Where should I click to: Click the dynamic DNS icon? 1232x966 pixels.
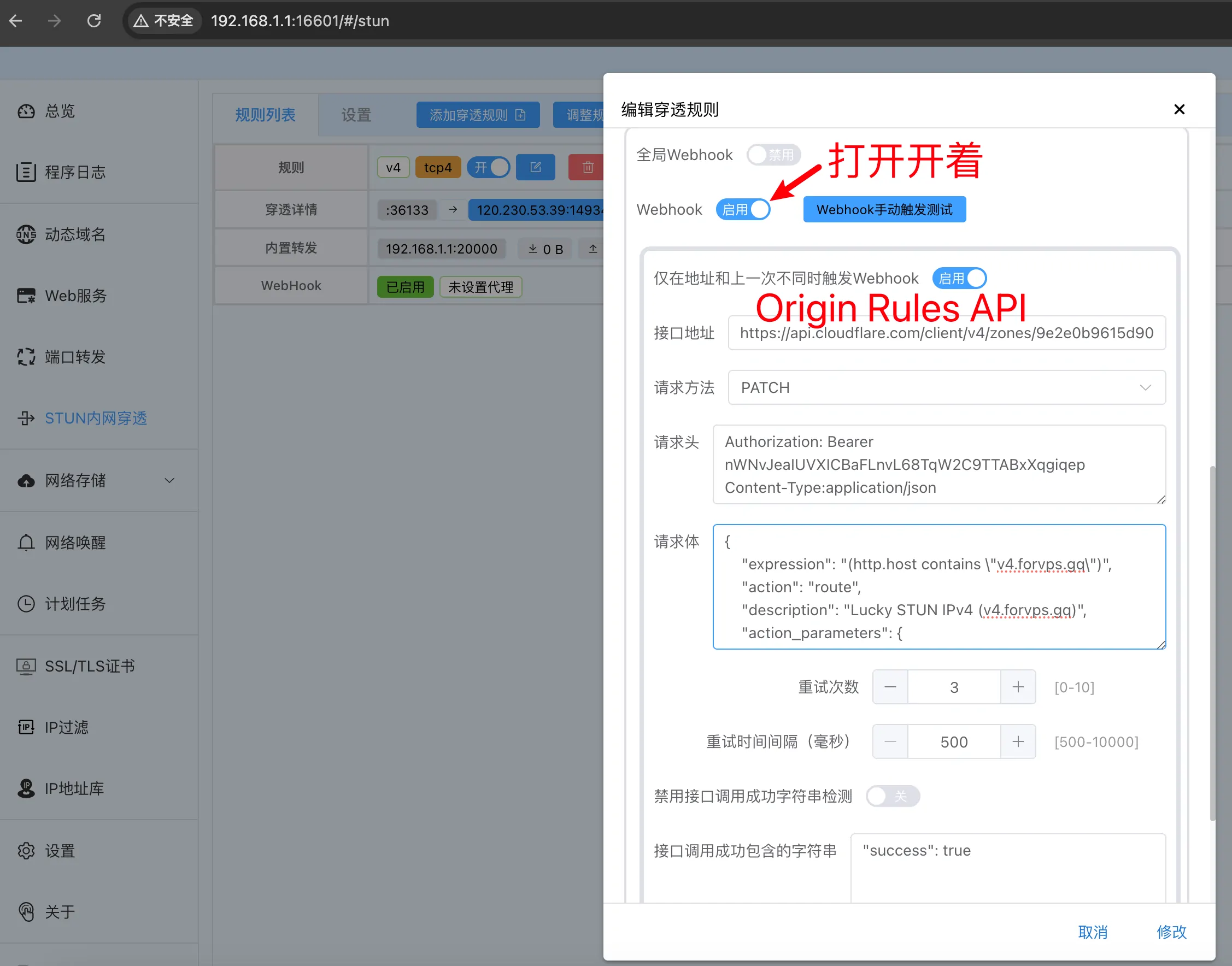(26, 234)
